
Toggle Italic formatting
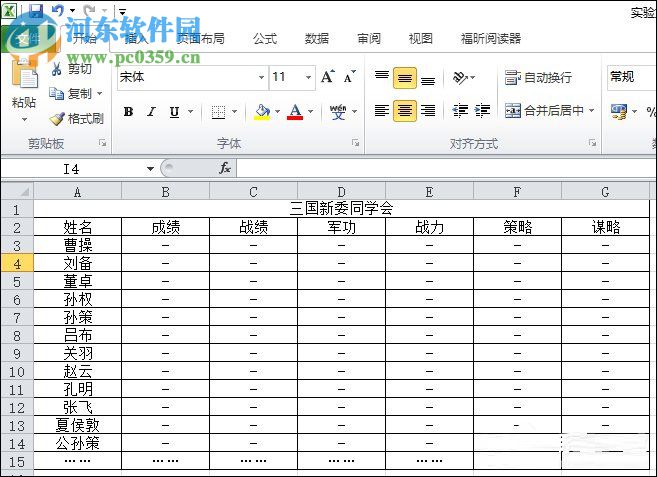click(x=151, y=112)
